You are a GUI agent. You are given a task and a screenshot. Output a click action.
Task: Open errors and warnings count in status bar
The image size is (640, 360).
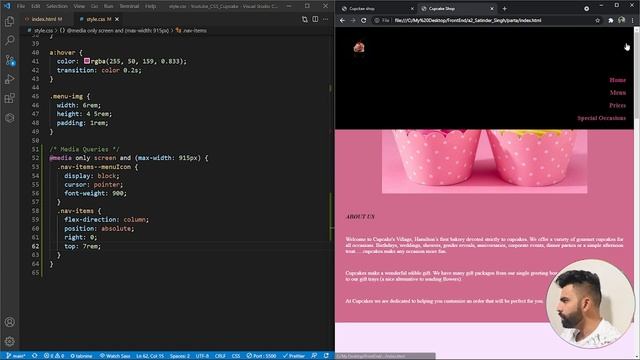(54, 356)
